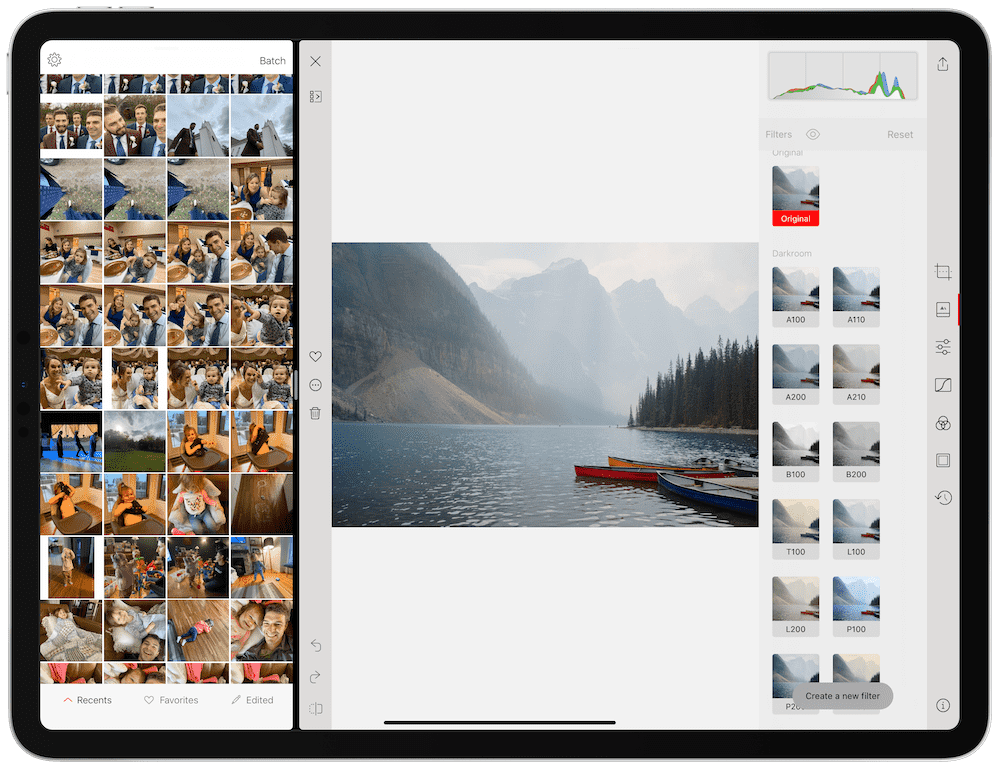The height and width of the screenshot is (770, 1000).
Task: Close the photo editor with X icon
Action: [315, 61]
